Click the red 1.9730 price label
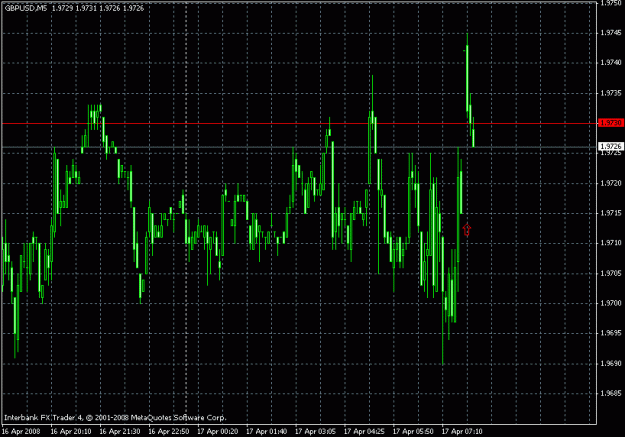 click(611, 123)
